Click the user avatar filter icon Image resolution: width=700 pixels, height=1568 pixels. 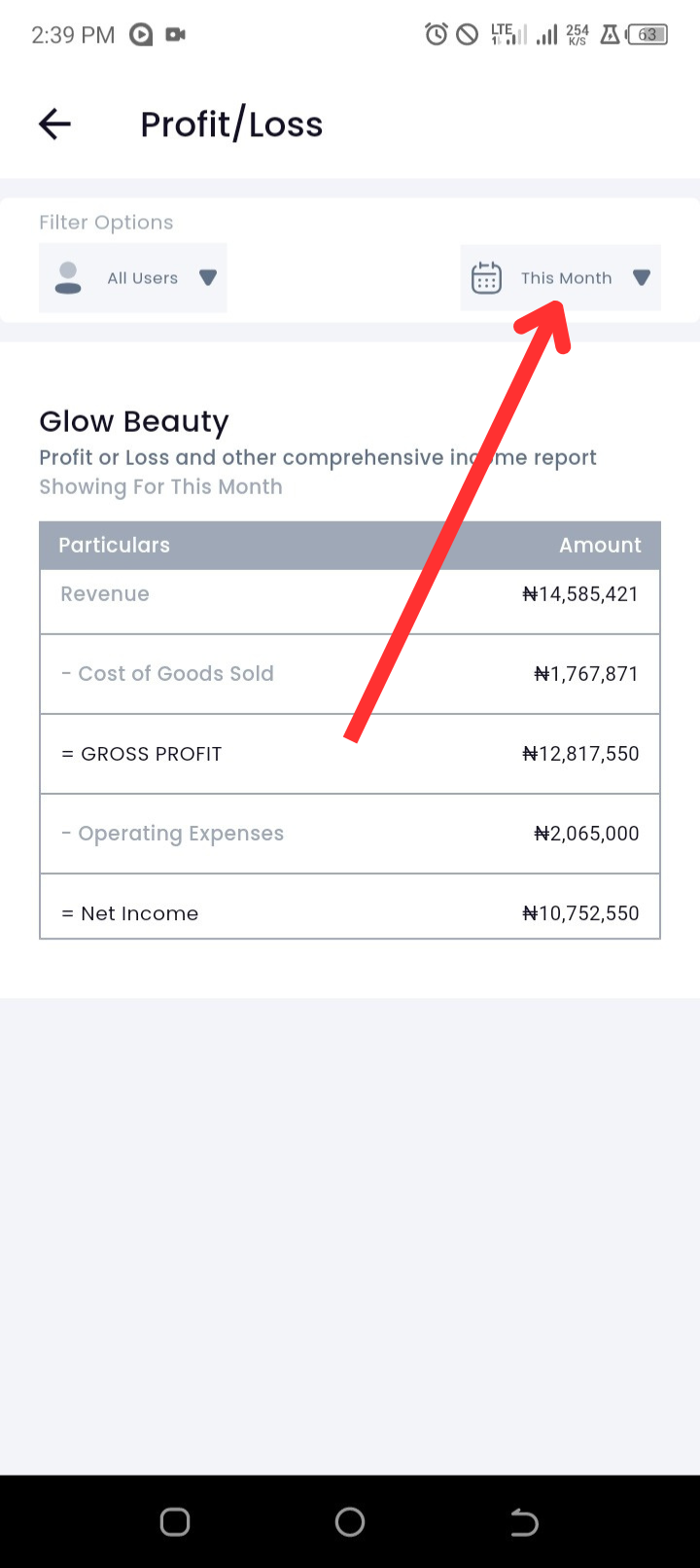[68, 277]
